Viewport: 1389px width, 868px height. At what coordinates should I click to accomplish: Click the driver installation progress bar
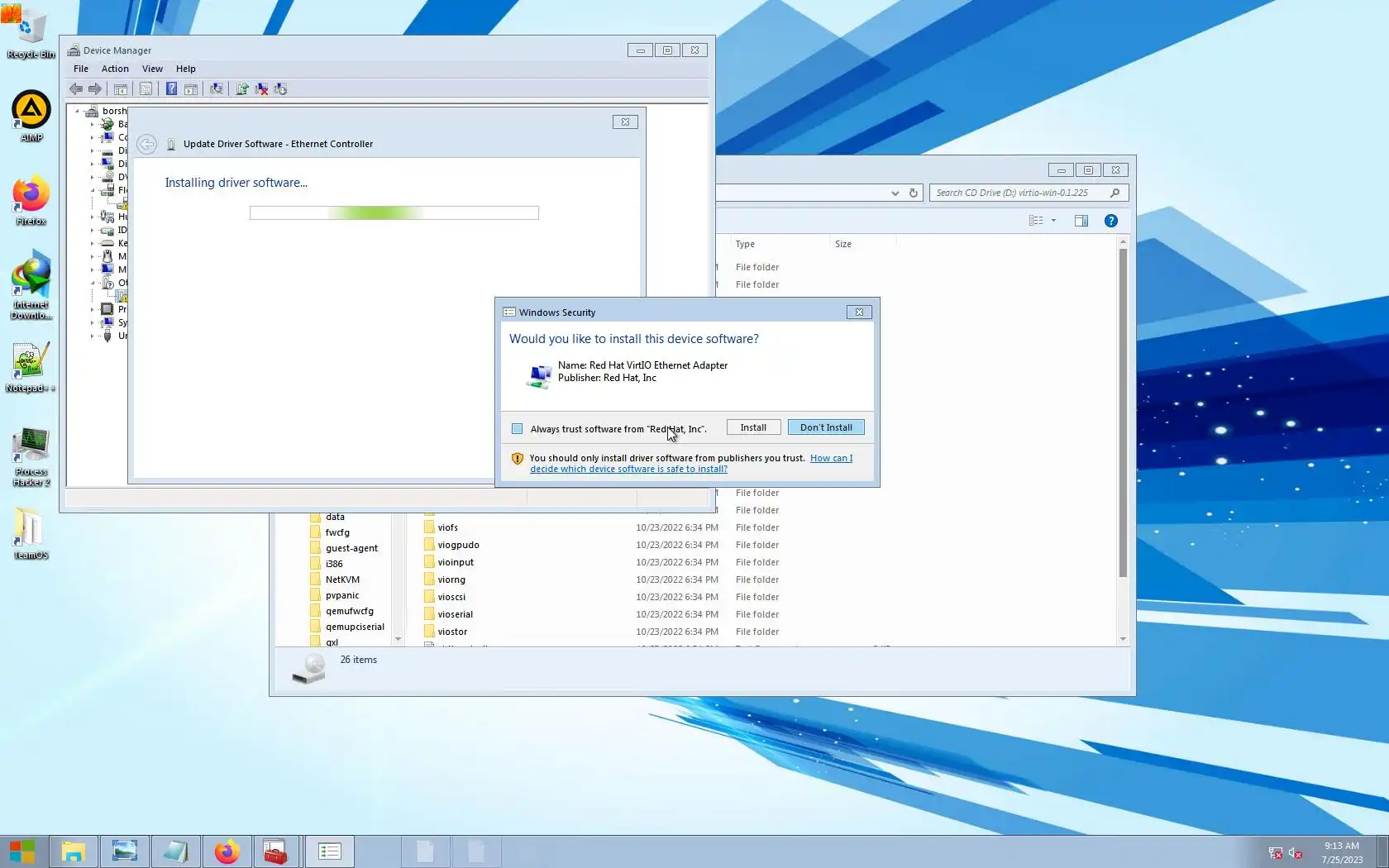pos(394,213)
